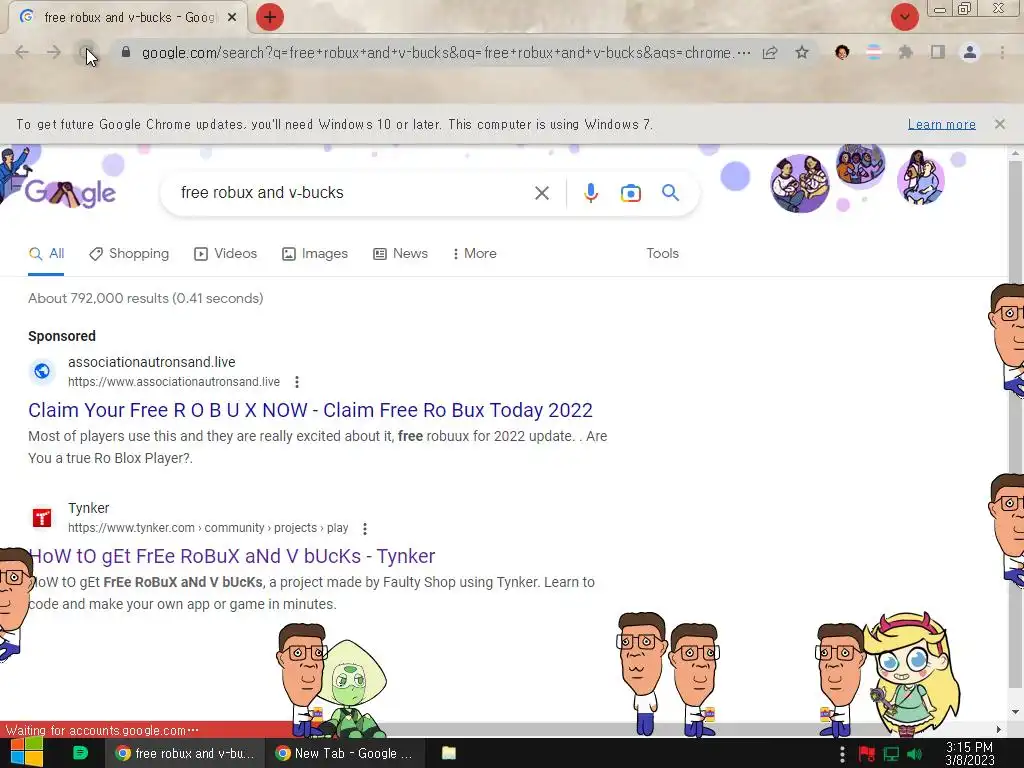
Task: Open Claim Your Free R O B U X NOW link
Action: pyautogui.click(x=310, y=410)
